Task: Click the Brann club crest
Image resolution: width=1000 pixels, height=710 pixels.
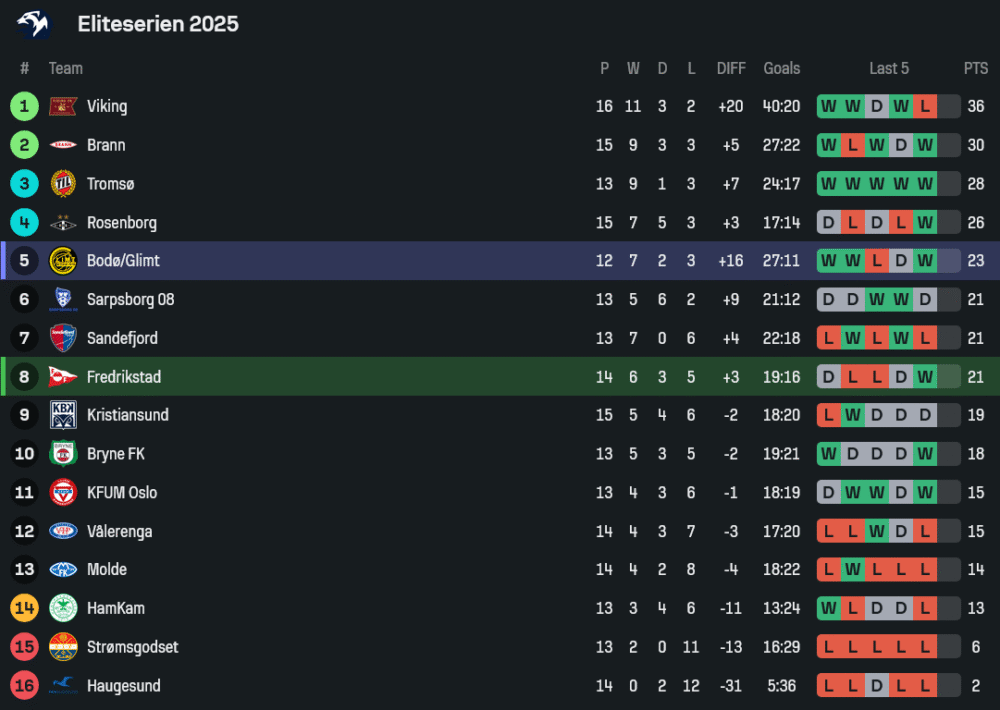Action: click(63, 145)
